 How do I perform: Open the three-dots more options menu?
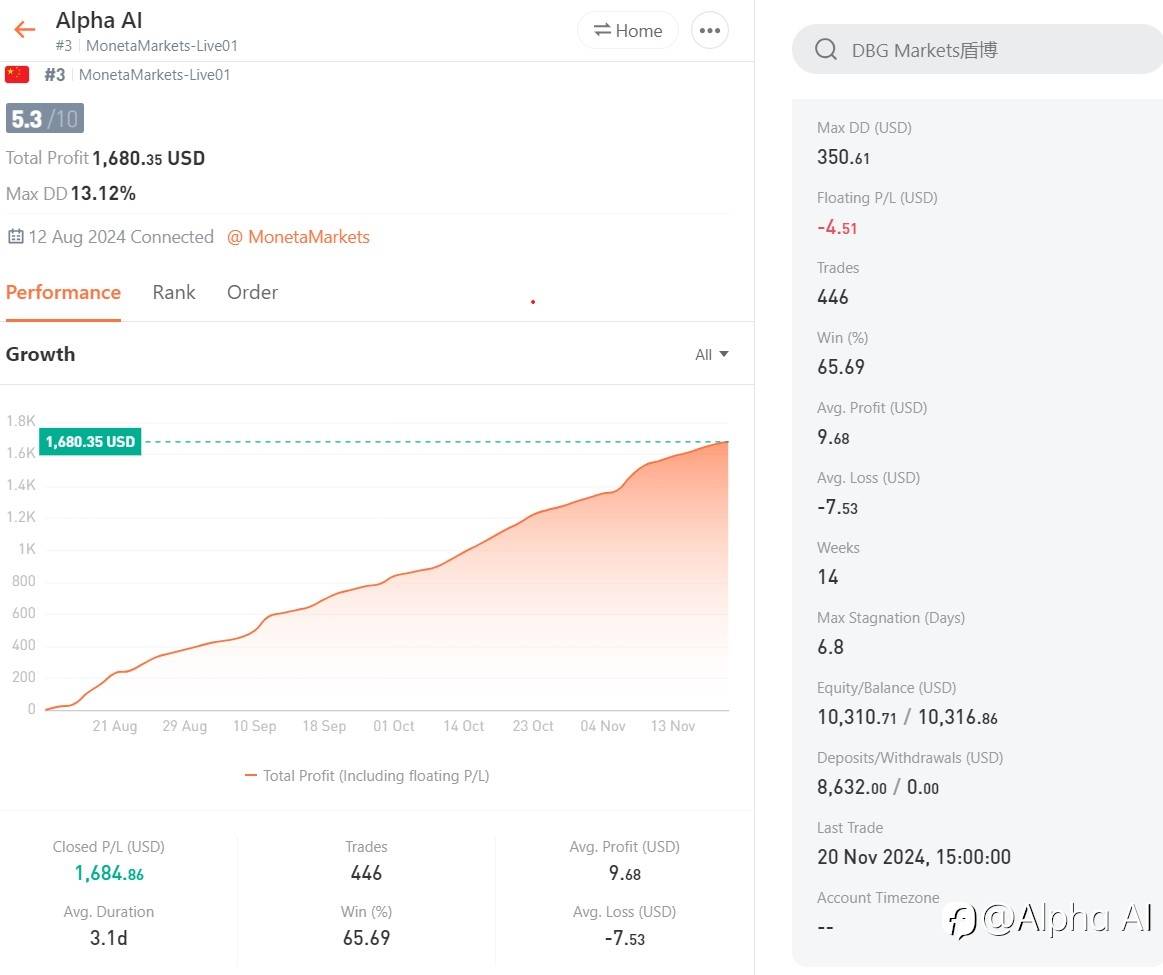coord(710,30)
